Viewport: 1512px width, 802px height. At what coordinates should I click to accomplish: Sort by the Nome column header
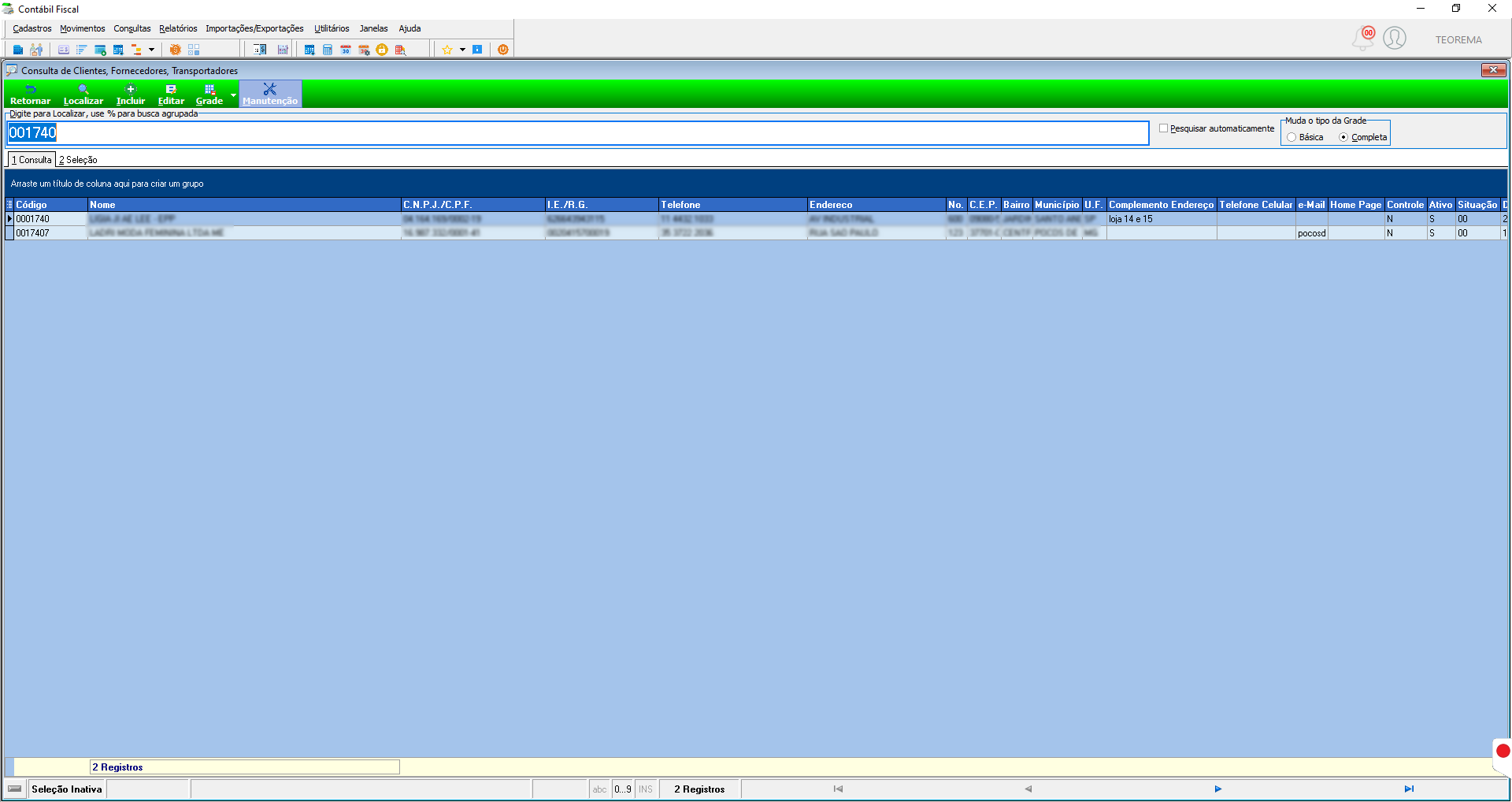(244, 205)
